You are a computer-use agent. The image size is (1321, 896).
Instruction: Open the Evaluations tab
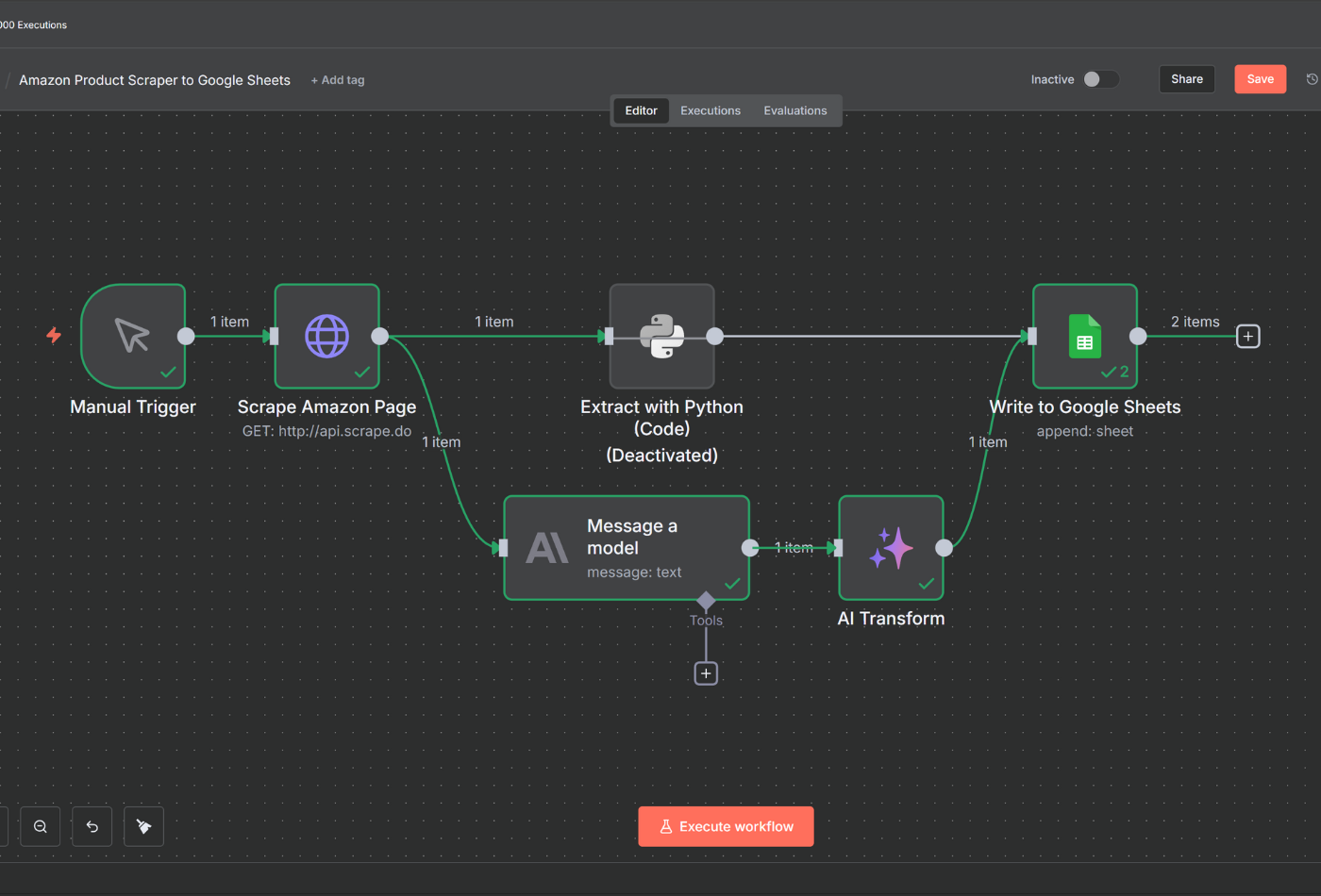coord(794,110)
